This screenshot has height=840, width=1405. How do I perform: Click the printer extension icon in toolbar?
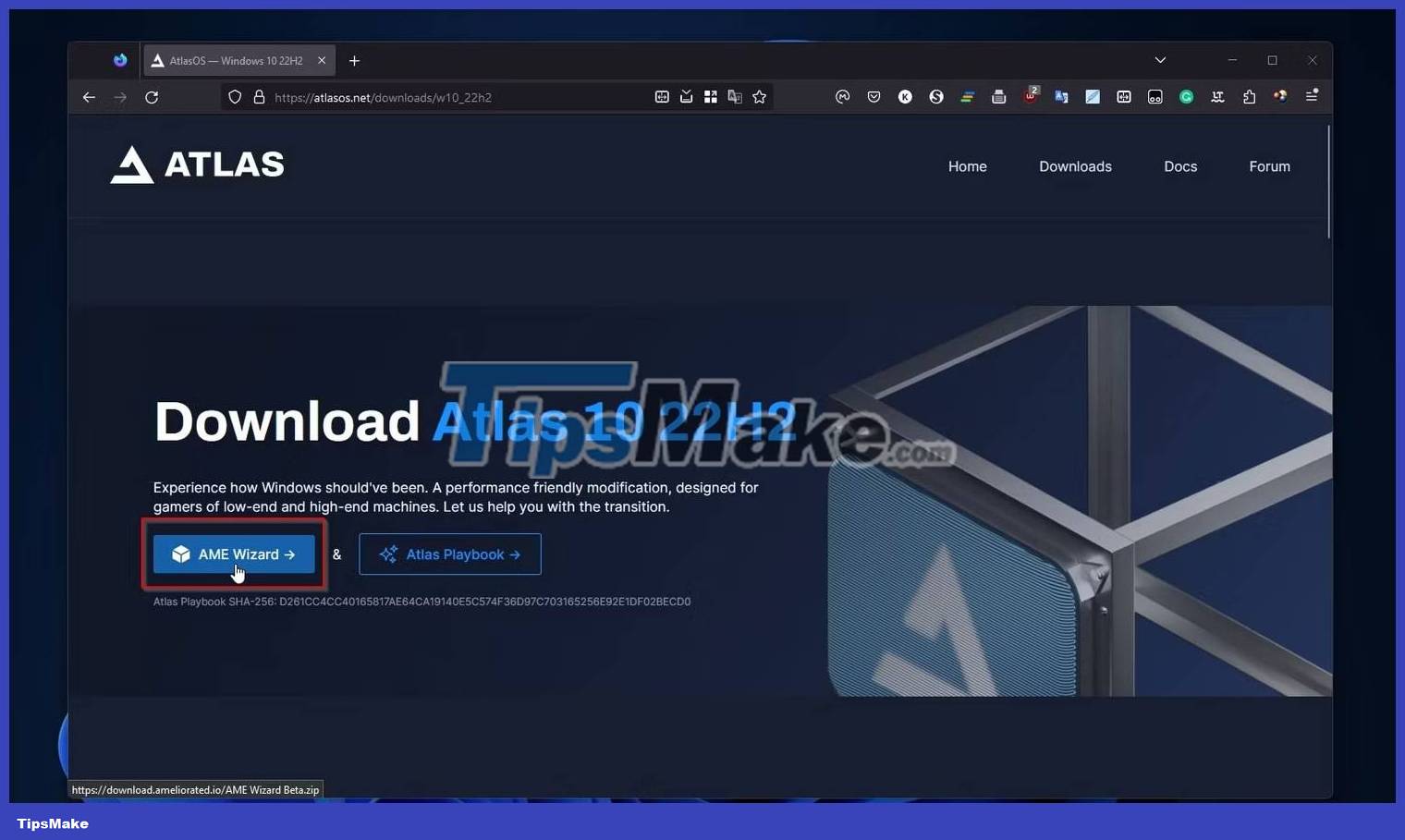[x=999, y=96]
